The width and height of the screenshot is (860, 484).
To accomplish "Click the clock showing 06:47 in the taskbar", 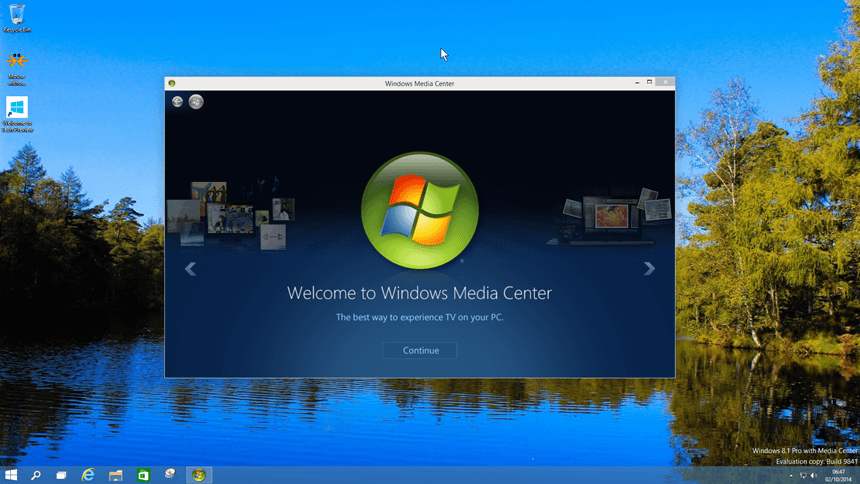I will (x=839, y=475).
